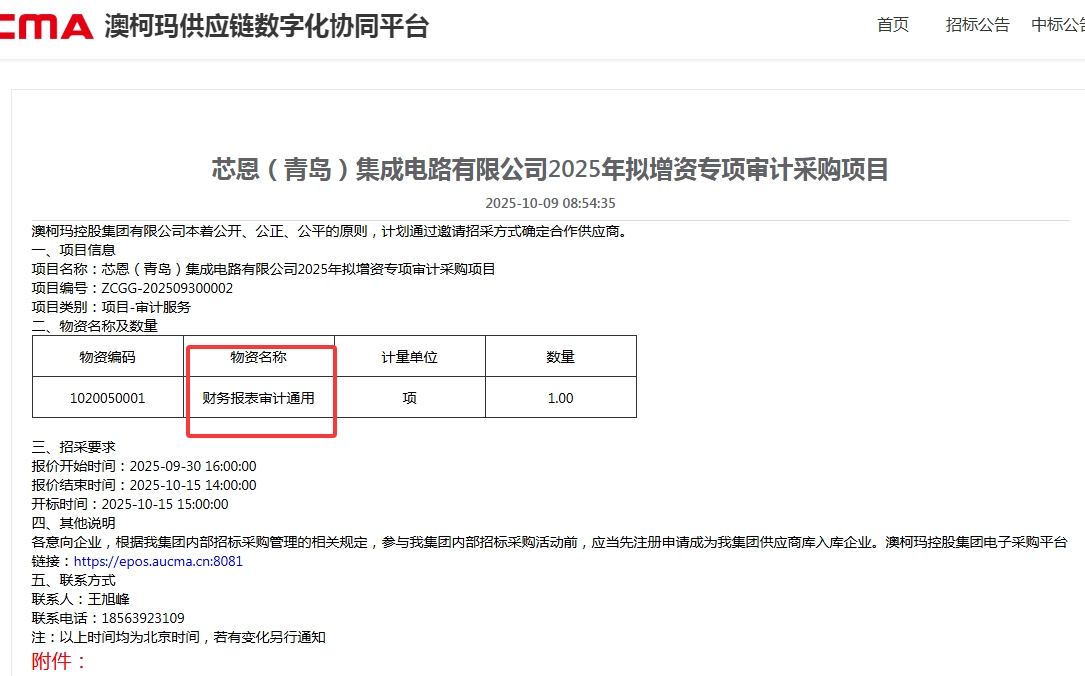This screenshot has width=1085, height=676.
Task: Click the AUCMA logo
Action: [46, 26]
